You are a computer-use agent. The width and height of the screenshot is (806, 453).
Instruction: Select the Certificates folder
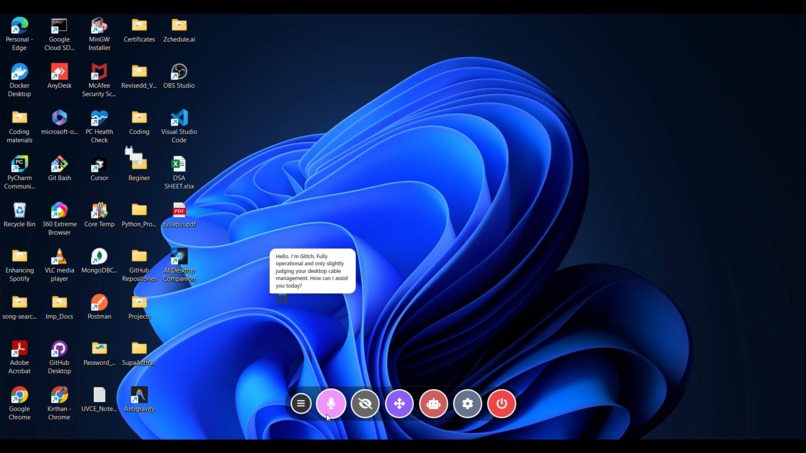(x=139, y=30)
